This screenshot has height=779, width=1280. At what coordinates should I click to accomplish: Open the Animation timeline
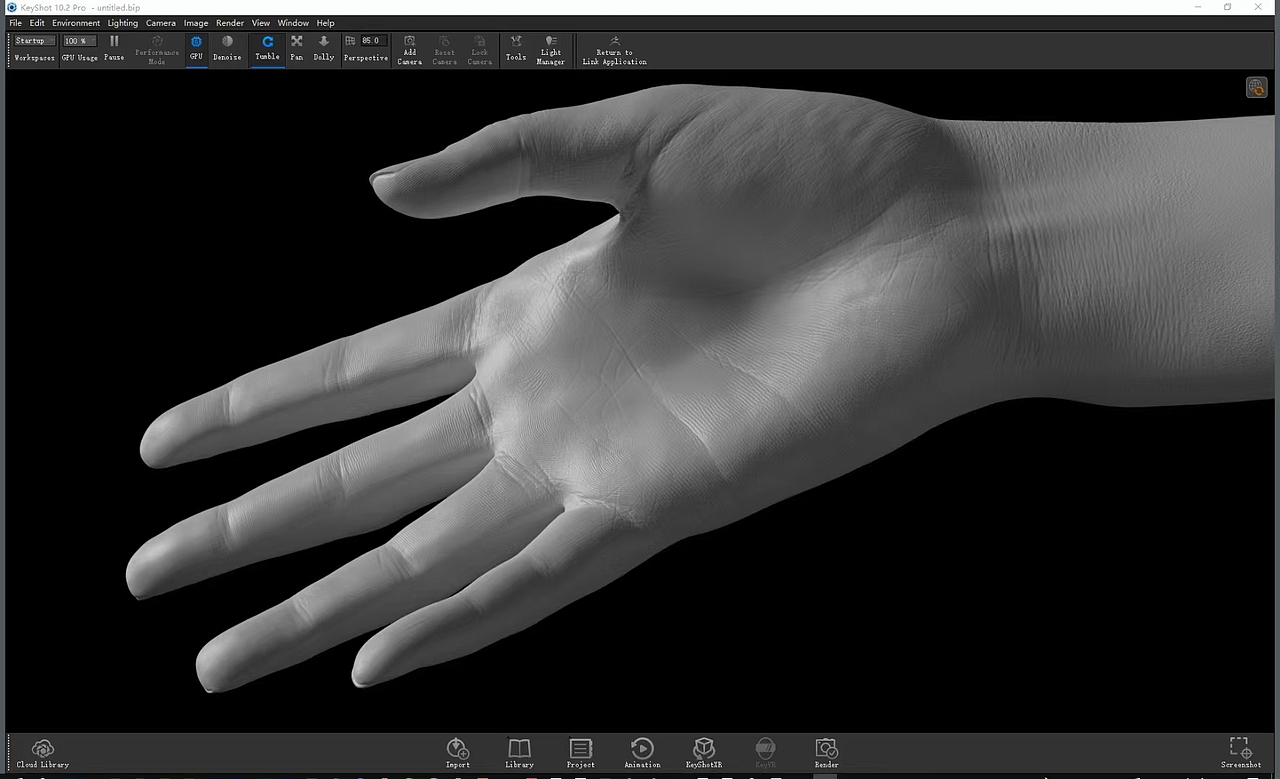[642, 753]
